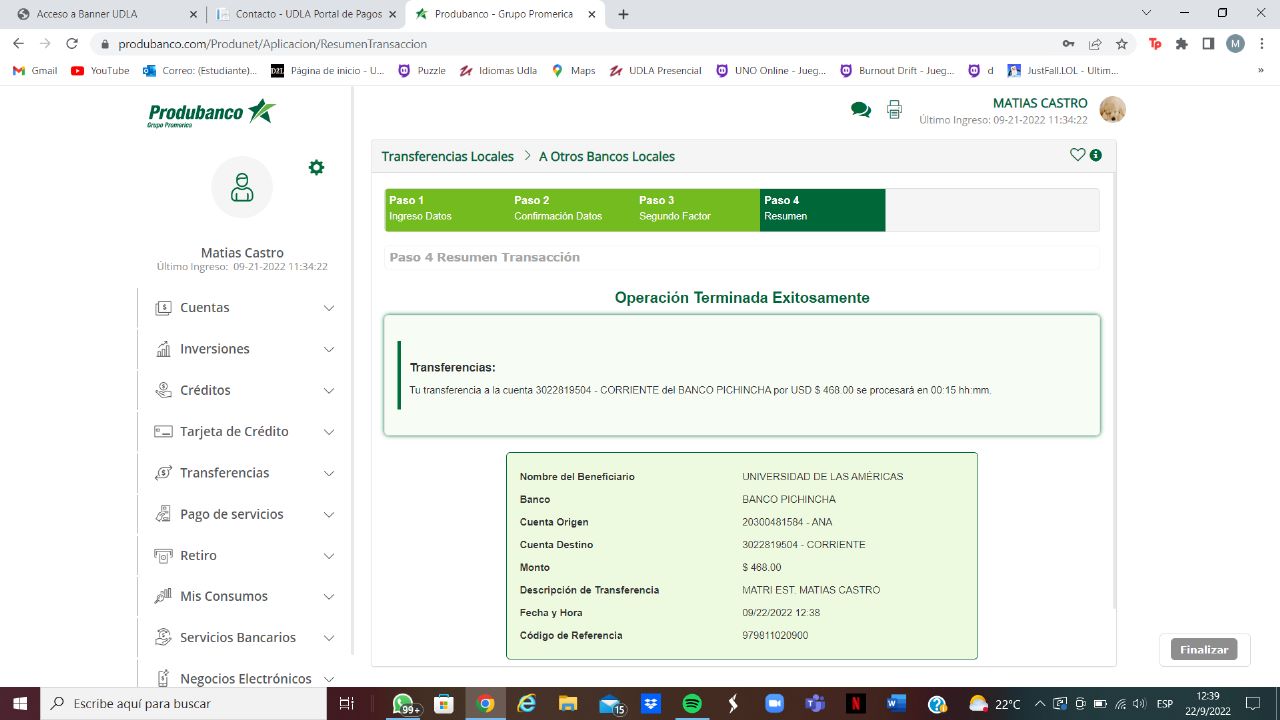1280x720 pixels.
Task: Click the Finalizar button
Action: tap(1204, 649)
